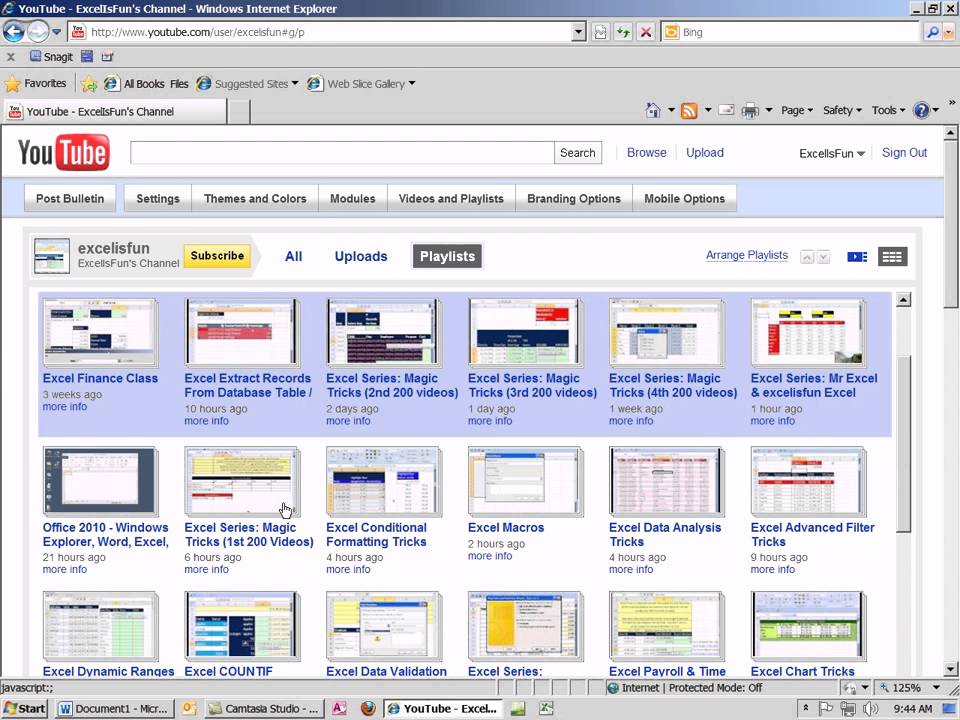Image resolution: width=960 pixels, height=720 pixels.
Task: Click the Stop loading icon
Action: coord(646,32)
